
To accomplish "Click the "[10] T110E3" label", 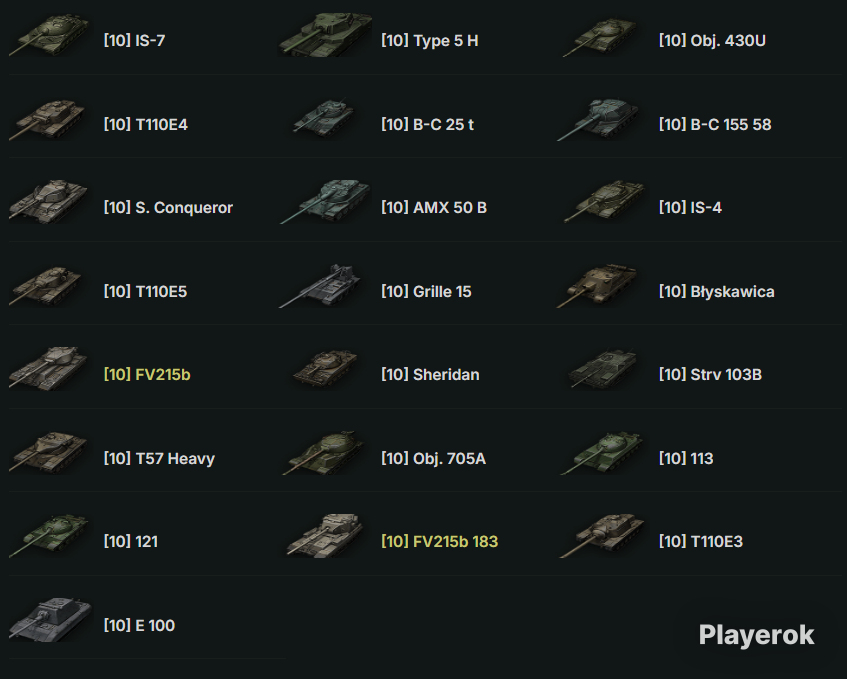I will pyautogui.click(x=701, y=541).
